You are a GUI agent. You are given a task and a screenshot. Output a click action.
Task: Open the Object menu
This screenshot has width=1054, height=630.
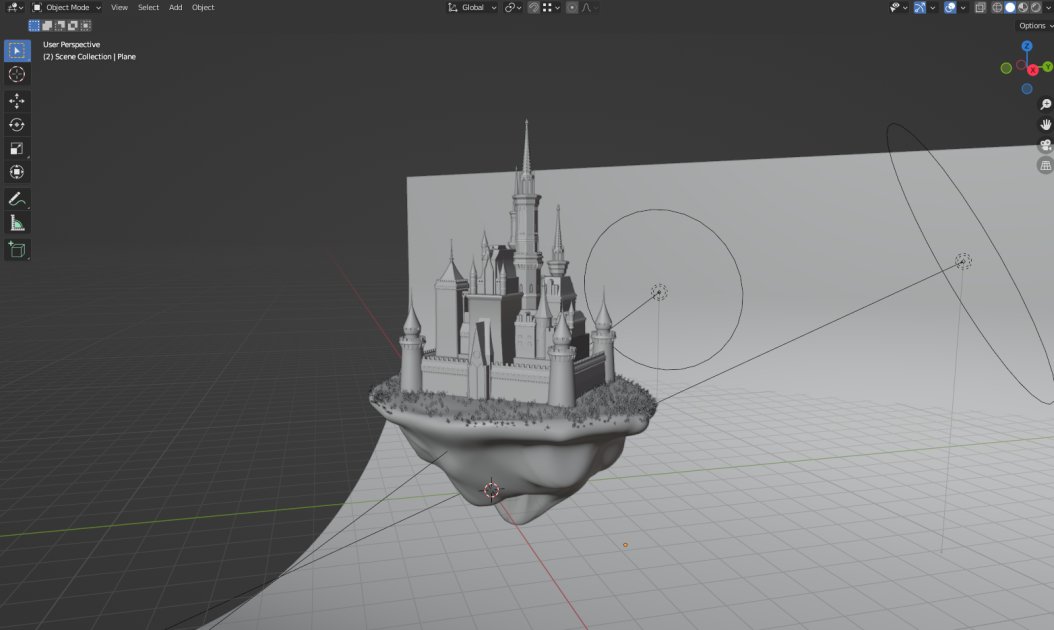coord(203,7)
